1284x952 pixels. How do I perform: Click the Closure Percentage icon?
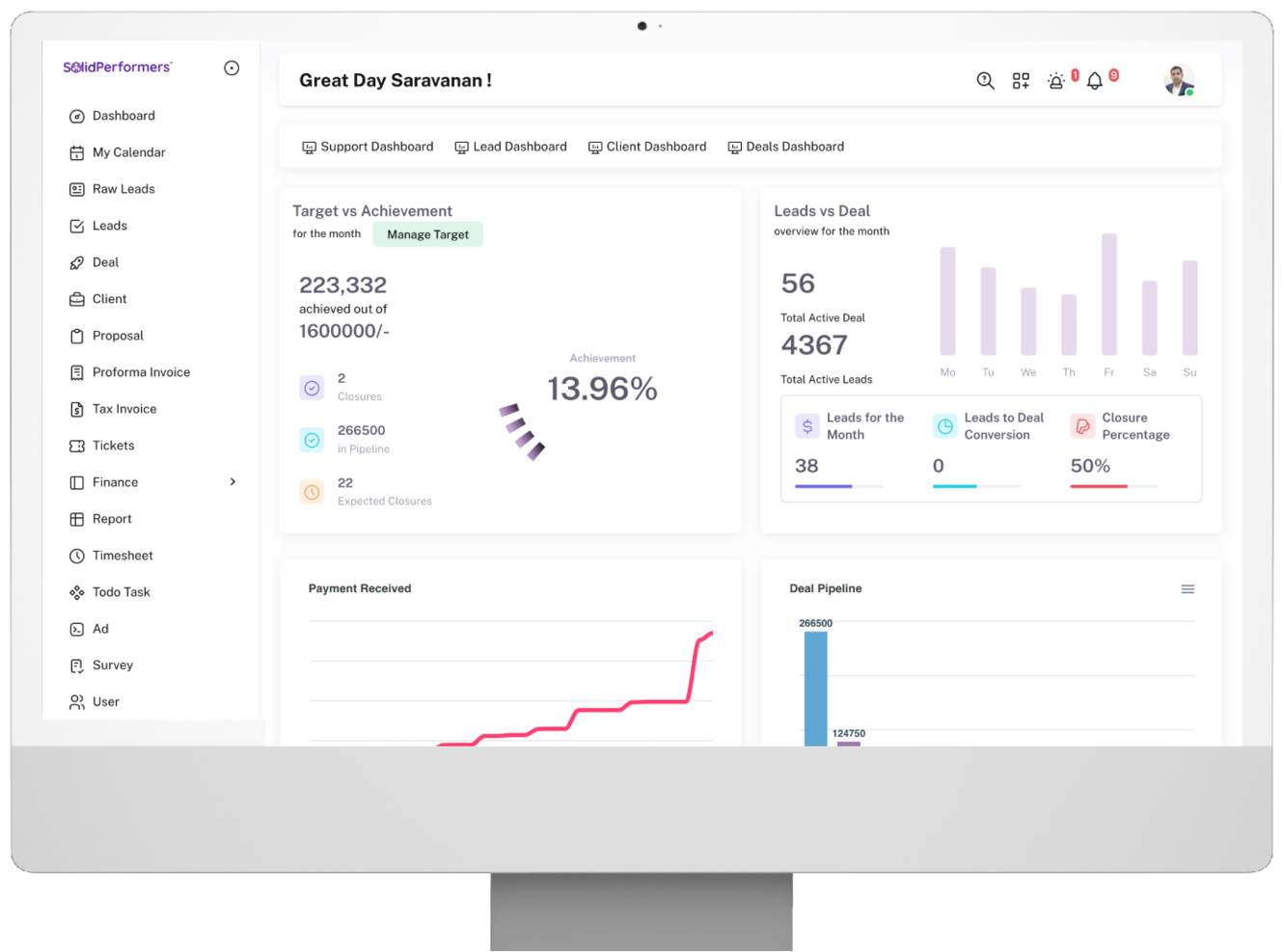1082,426
